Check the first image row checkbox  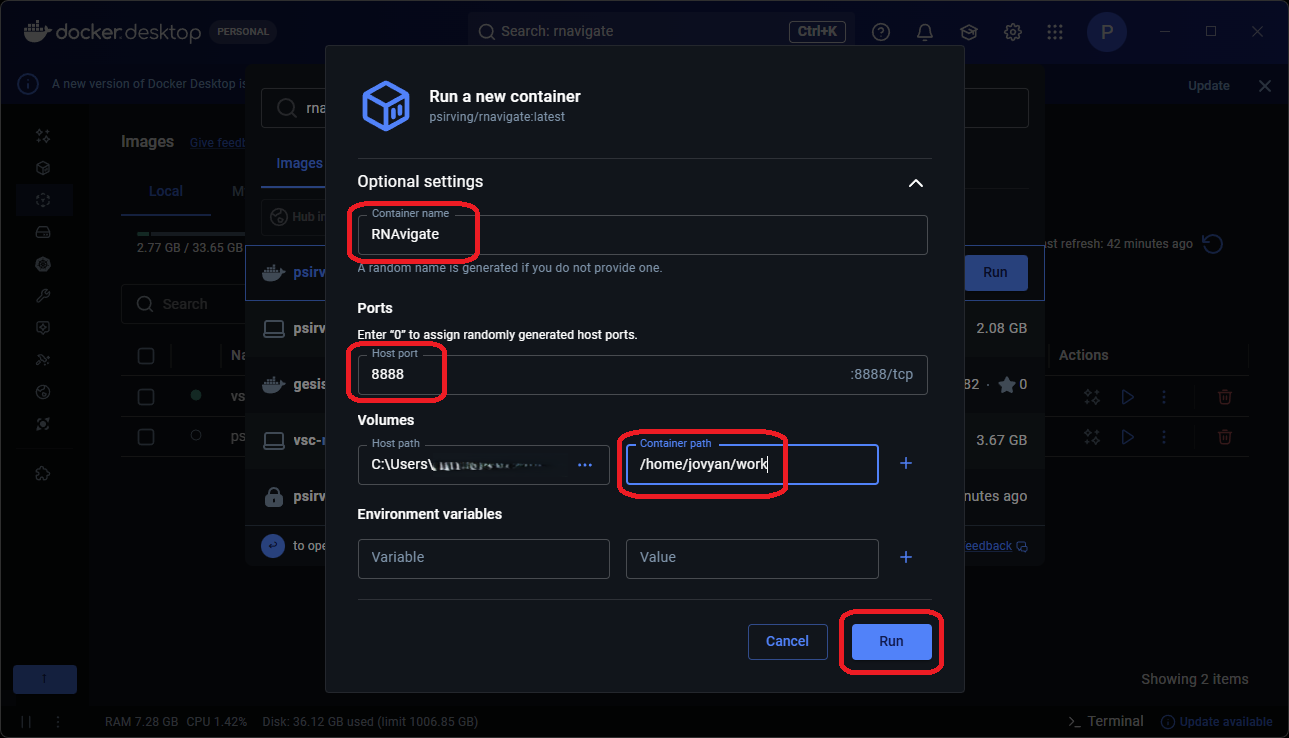[146, 397]
